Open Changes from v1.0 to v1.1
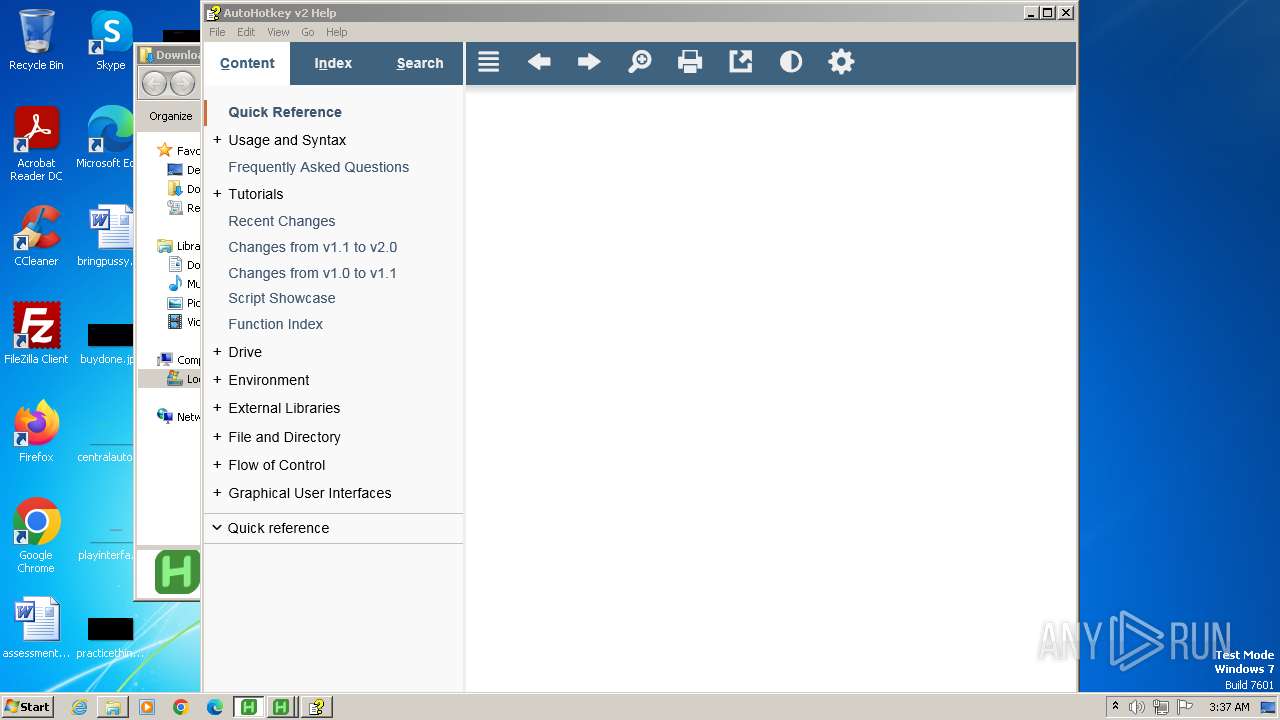1280x720 pixels. coord(312,273)
